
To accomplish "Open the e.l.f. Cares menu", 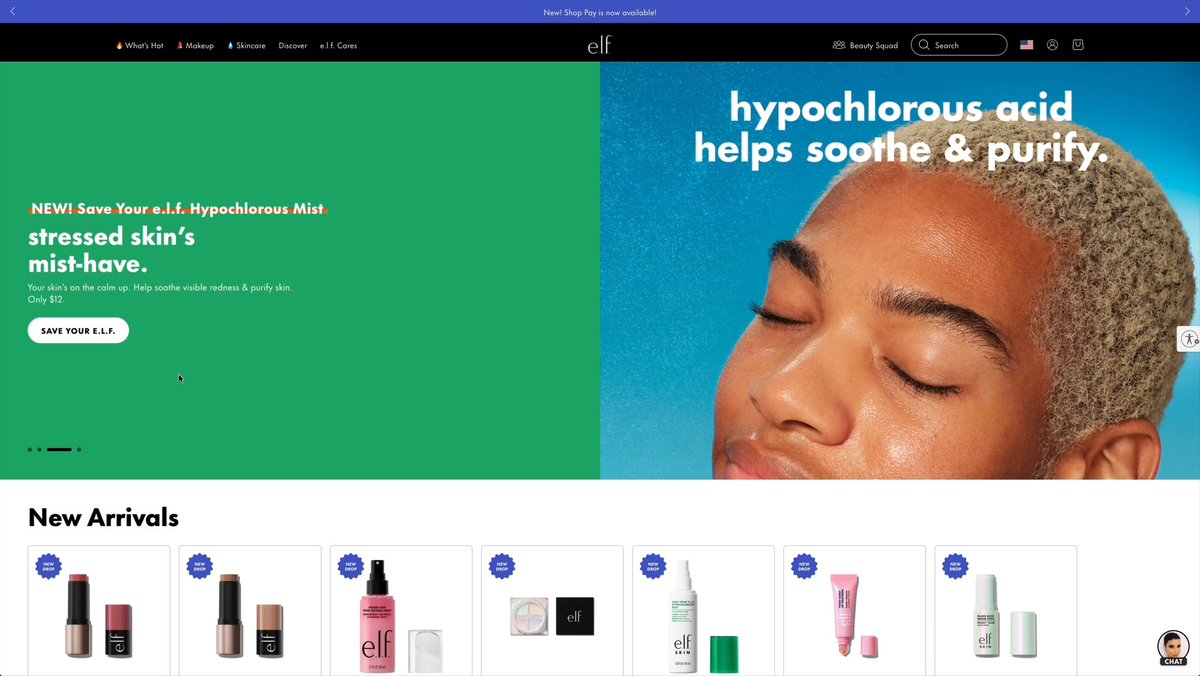I will click(338, 45).
